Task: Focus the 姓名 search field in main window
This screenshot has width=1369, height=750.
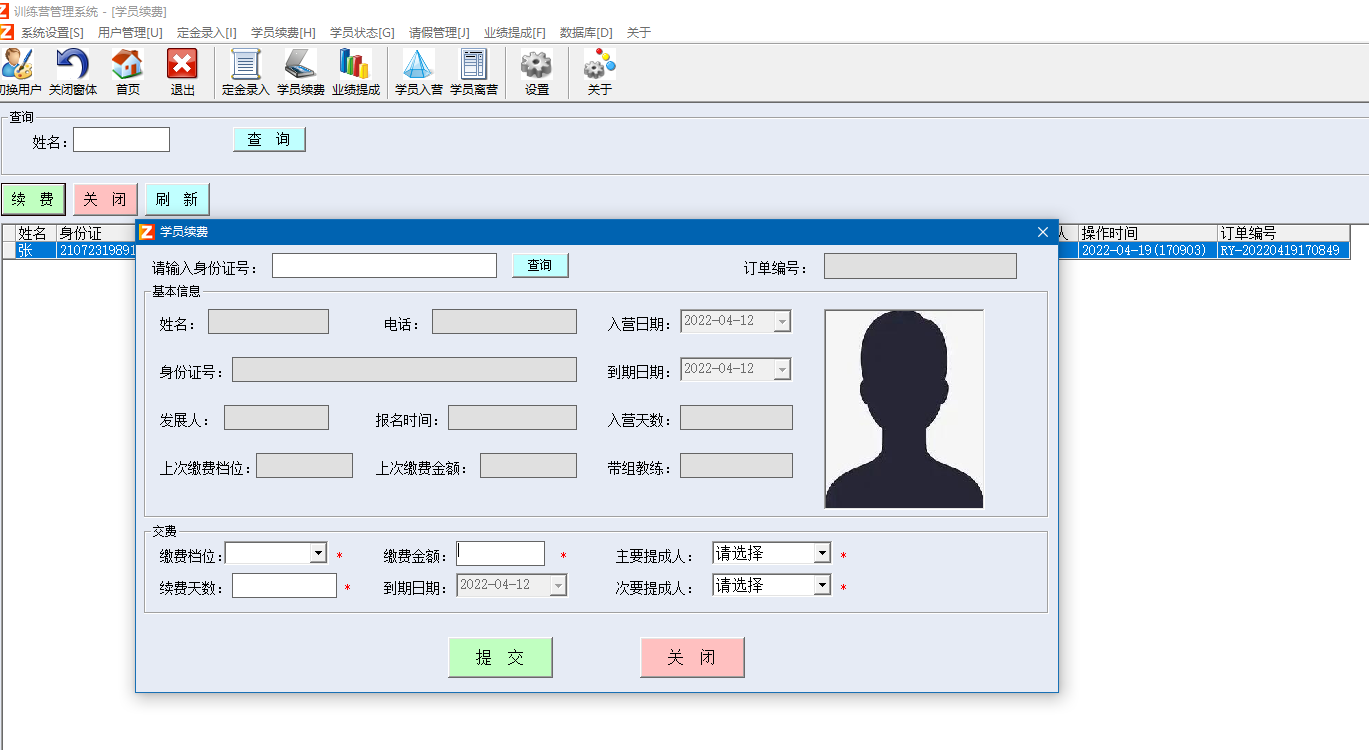Action: 121,140
